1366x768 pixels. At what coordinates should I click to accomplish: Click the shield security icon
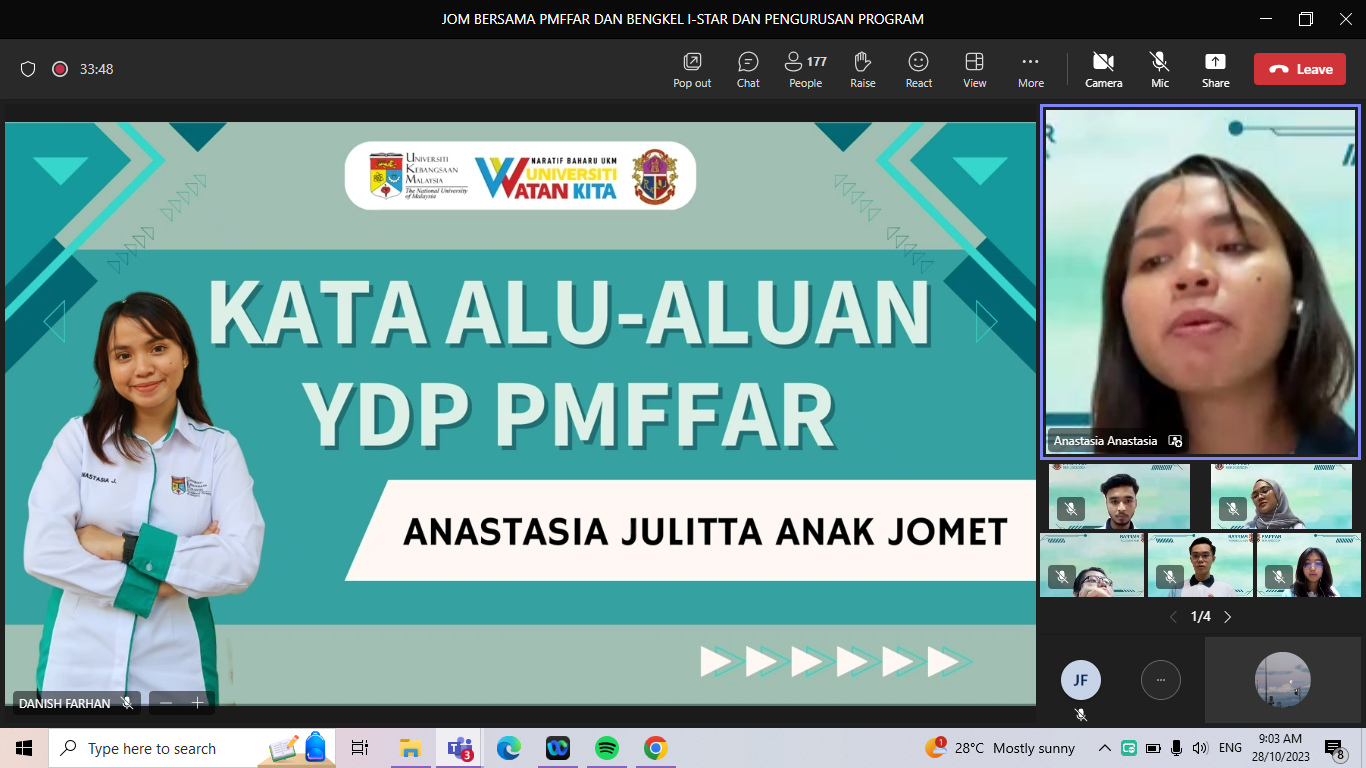coord(28,69)
